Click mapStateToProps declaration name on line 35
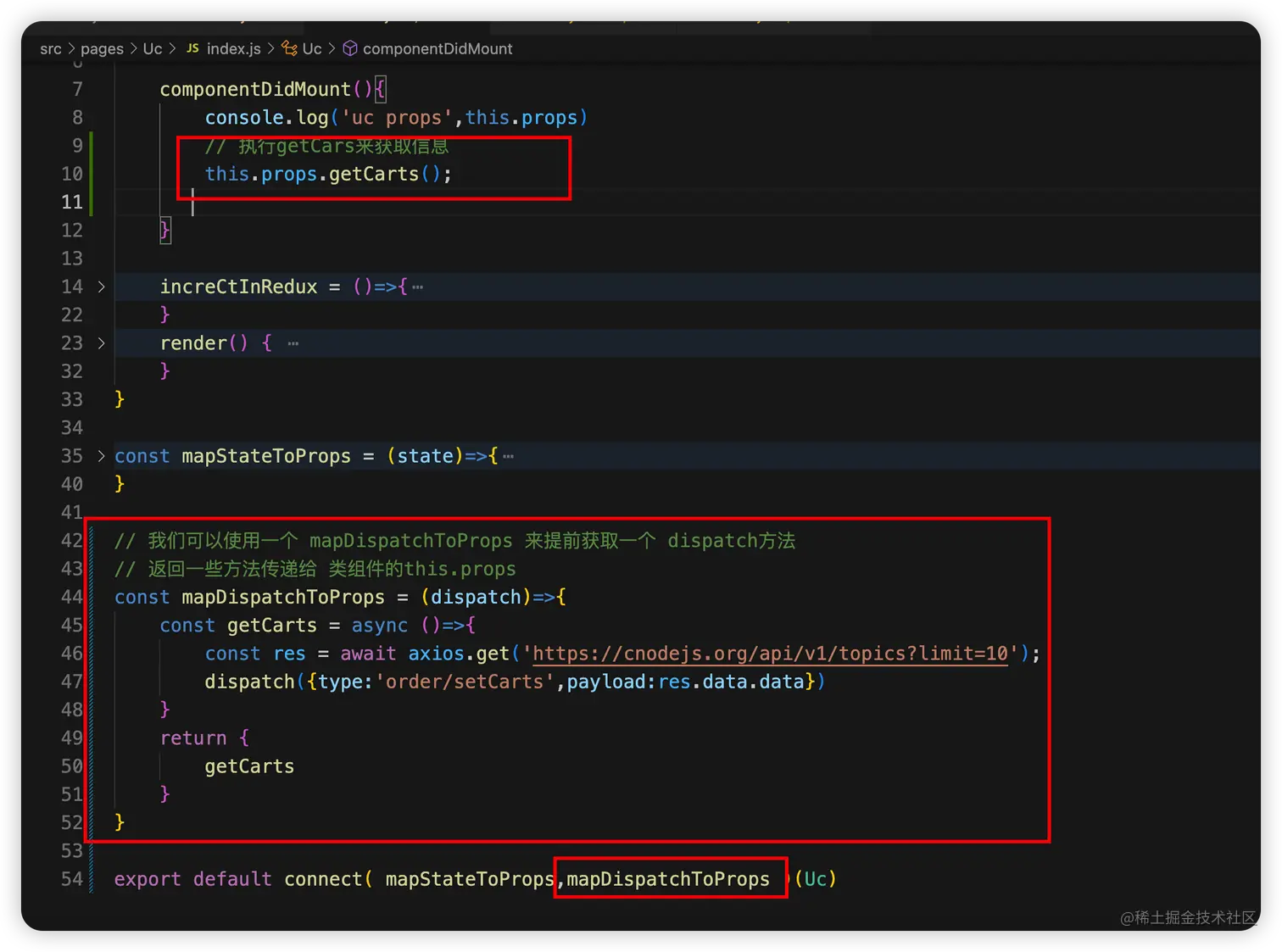This screenshot has height=952, width=1282. (x=266, y=456)
